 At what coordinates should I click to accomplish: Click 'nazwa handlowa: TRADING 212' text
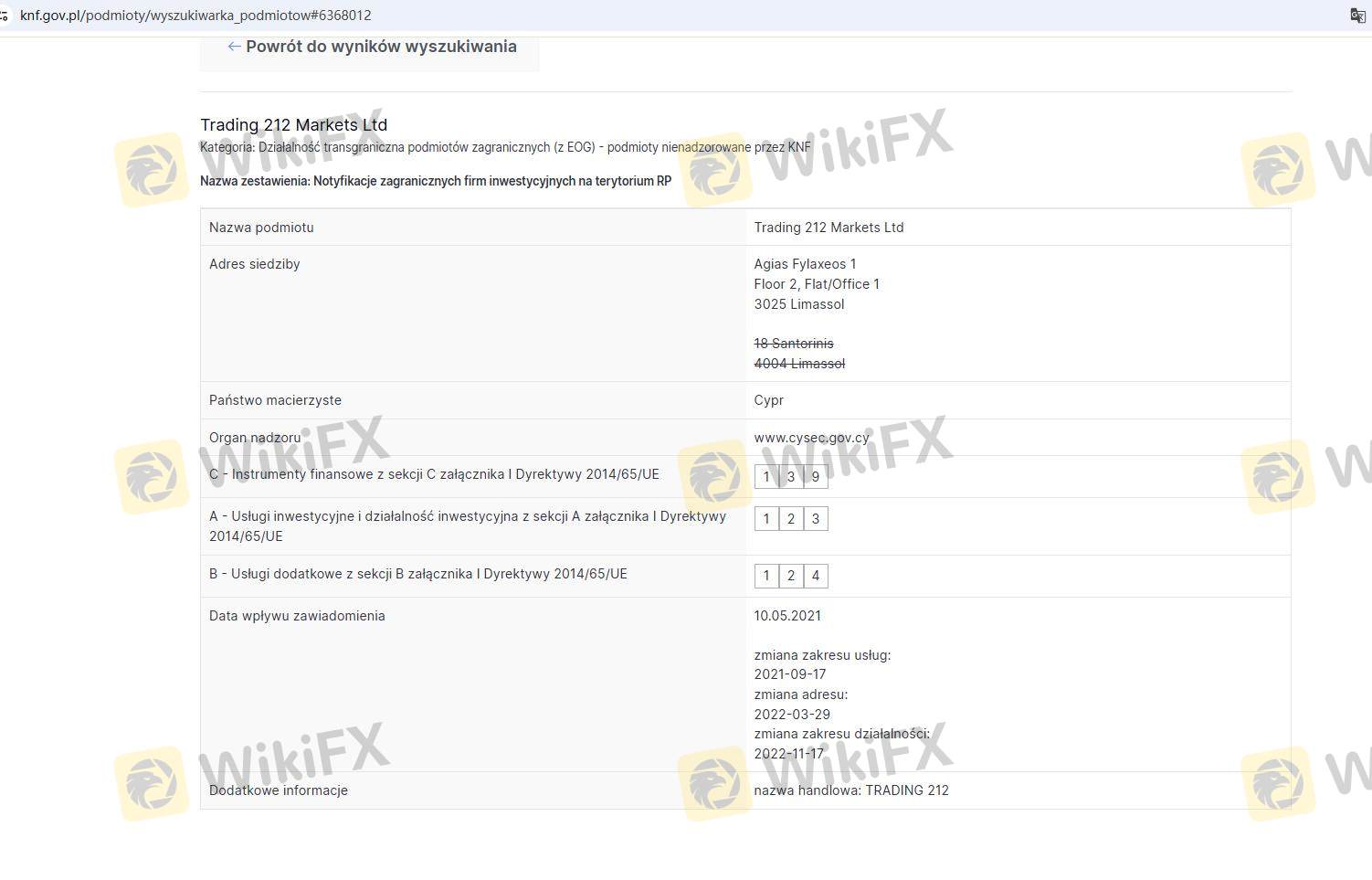click(x=850, y=790)
